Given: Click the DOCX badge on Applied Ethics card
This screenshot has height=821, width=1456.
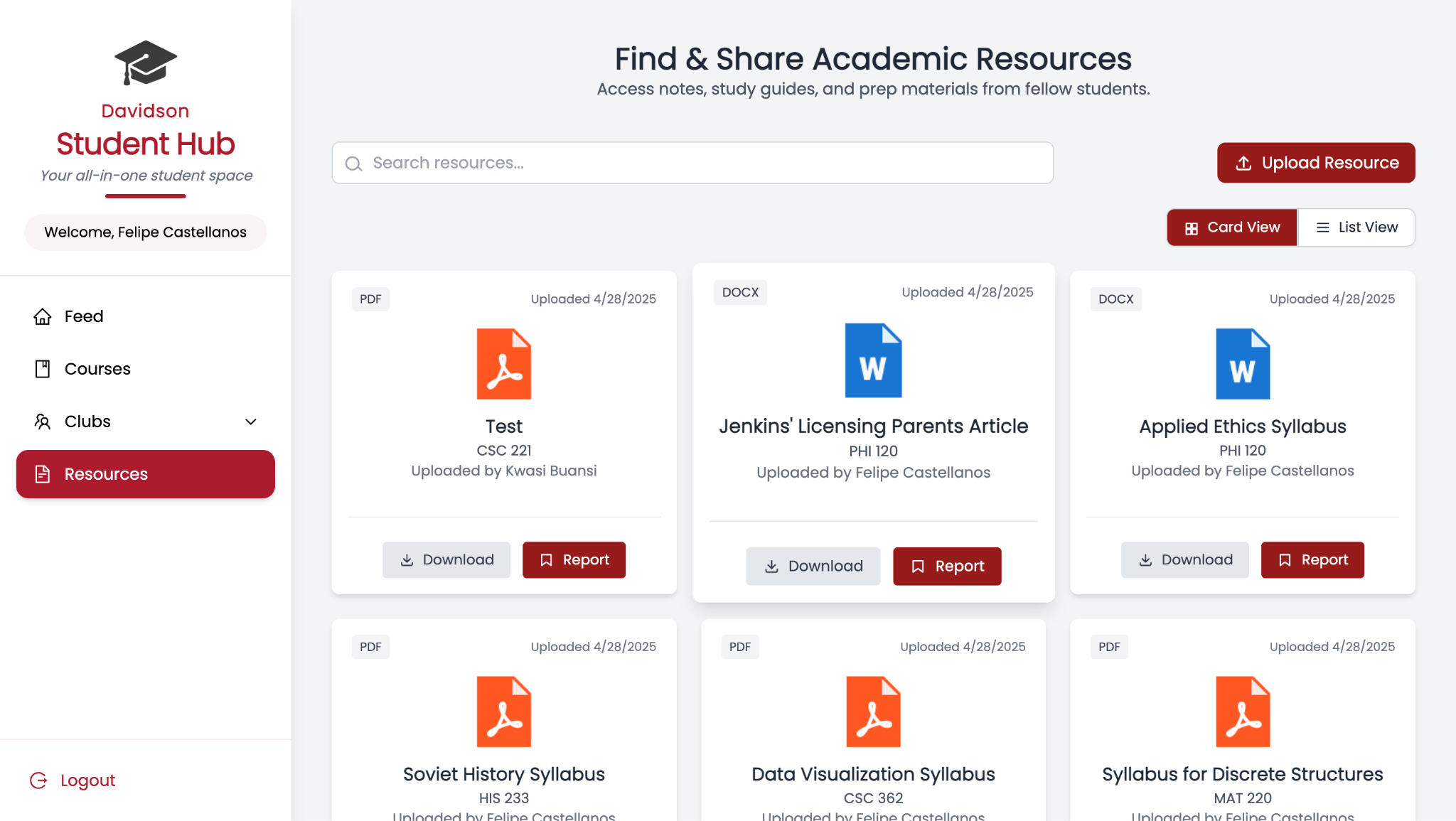Looking at the screenshot, I should [1116, 299].
